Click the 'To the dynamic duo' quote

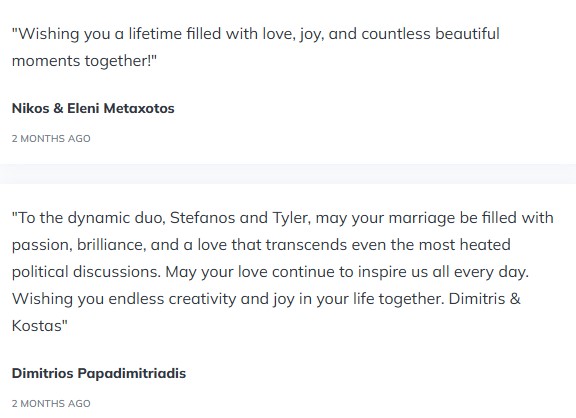coord(282,271)
